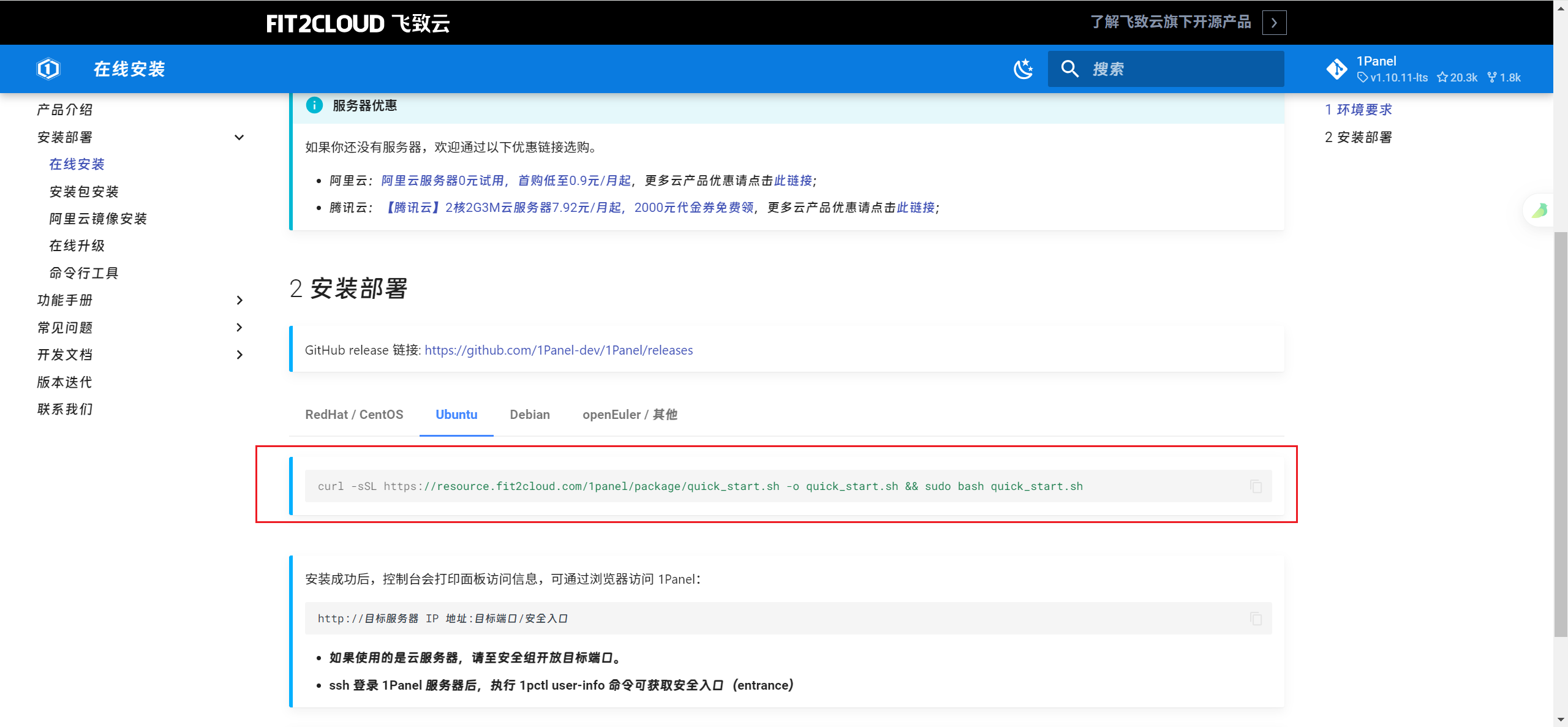1568x727 pixels.
Task: Switch to the RedHat / CentOS tab
Action: (x=354, y=415)
